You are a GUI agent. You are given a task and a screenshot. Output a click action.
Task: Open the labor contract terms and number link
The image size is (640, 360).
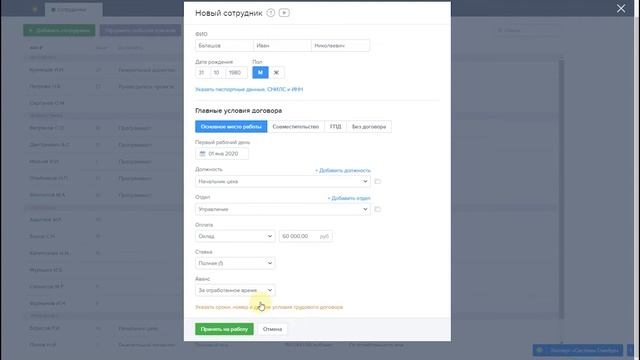coord(269,307)
